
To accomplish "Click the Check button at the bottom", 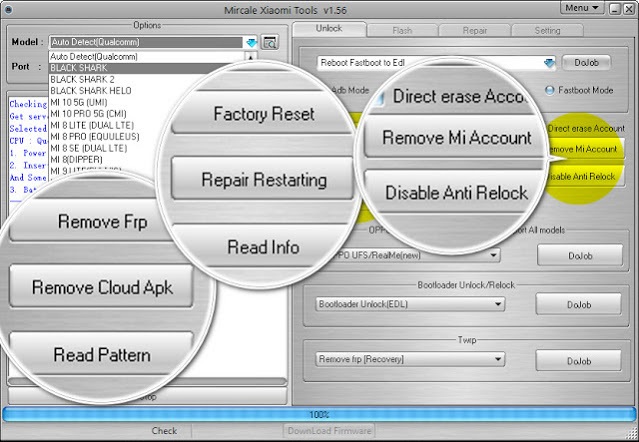I will pos(164,431).
